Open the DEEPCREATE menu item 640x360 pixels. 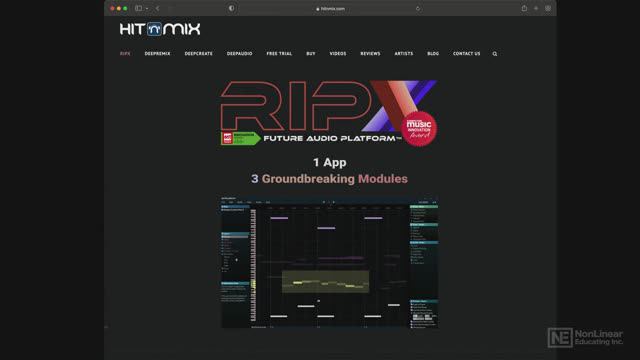(x=198, y=53)
